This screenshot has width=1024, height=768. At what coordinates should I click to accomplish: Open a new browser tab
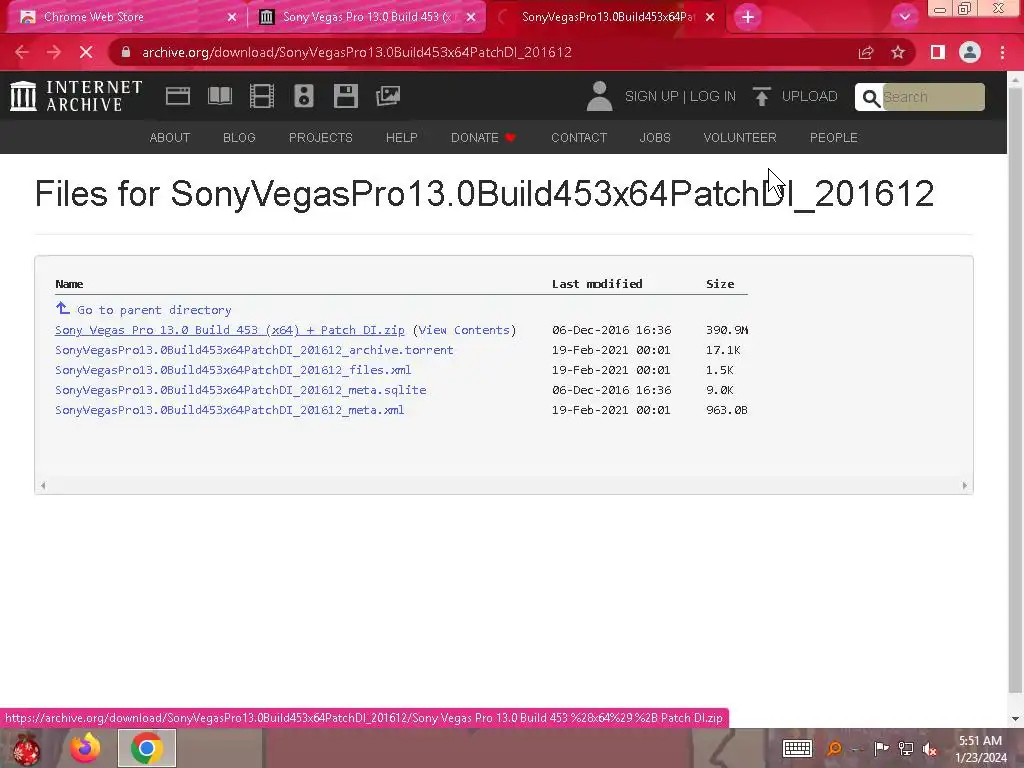[748, 17]
